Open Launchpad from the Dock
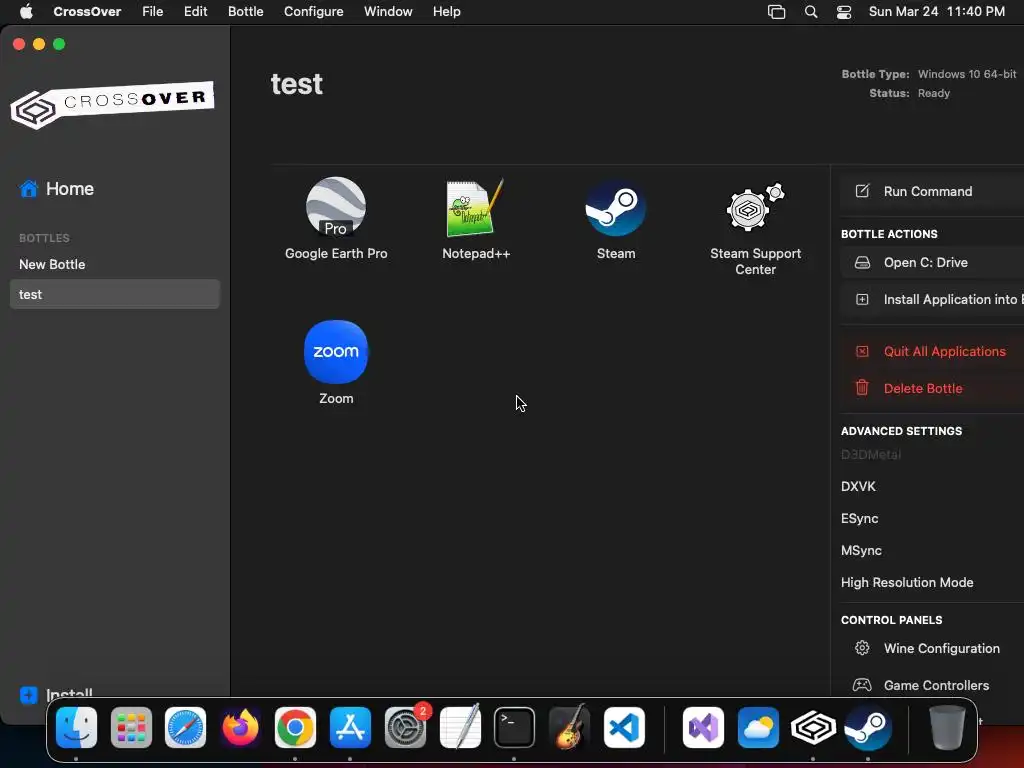 [x=131, y=728]
